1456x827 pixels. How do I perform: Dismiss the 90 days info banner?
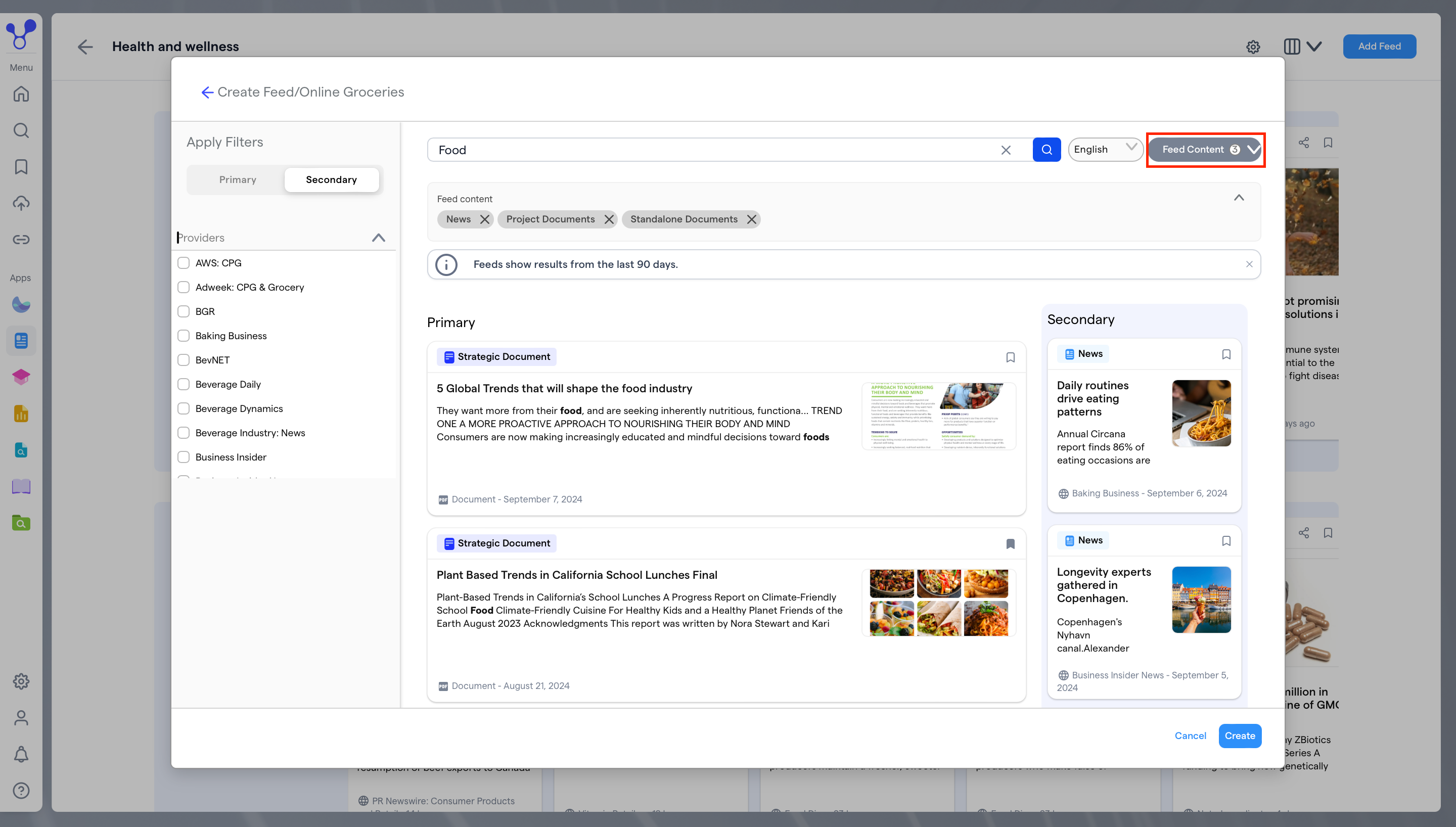pyautogui.click(x=1249, y=264)
